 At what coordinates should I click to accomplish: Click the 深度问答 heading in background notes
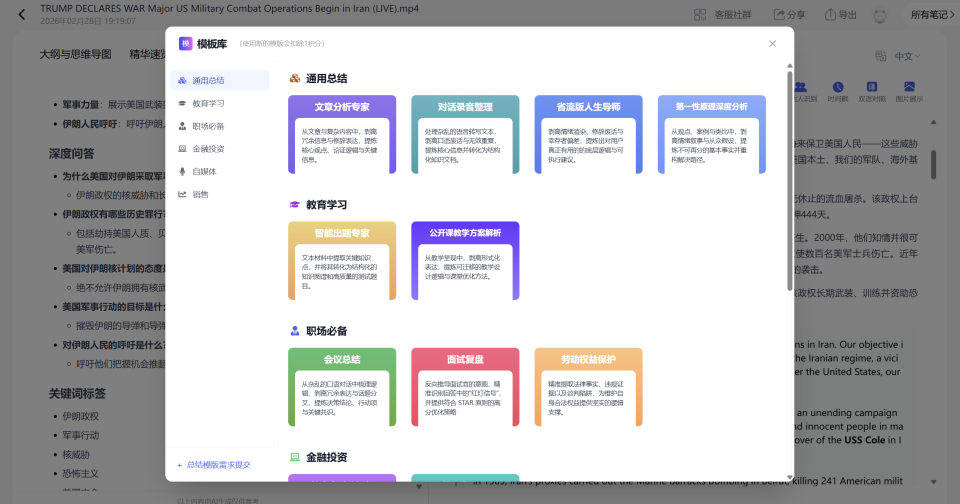click(72, 154)
